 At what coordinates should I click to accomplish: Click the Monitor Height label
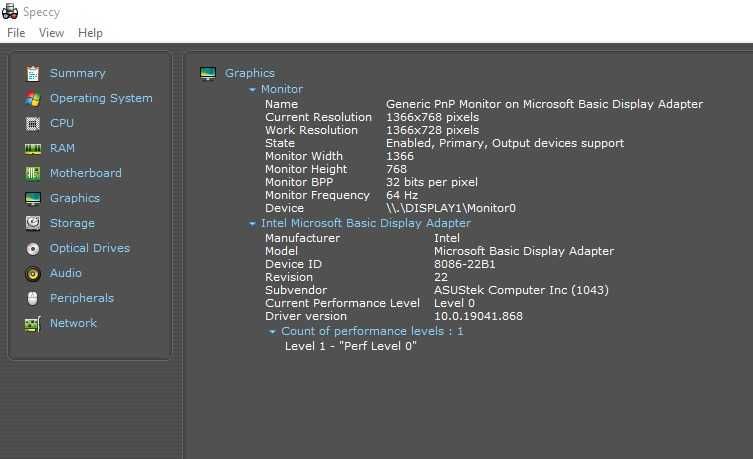tap(306, 169)
